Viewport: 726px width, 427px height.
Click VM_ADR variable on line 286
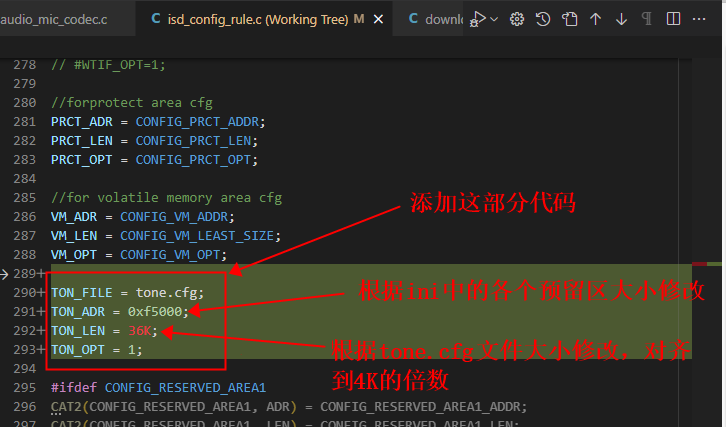(74, 217)
